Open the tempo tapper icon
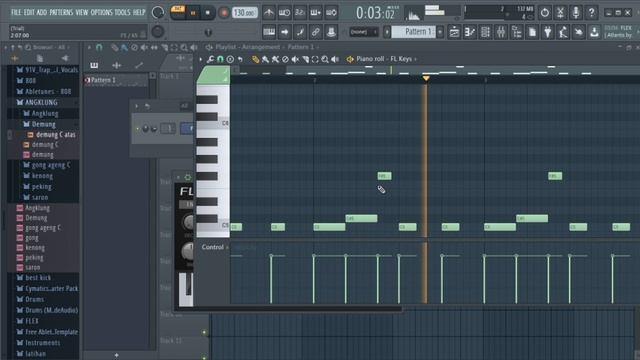 tap(563, 32)
